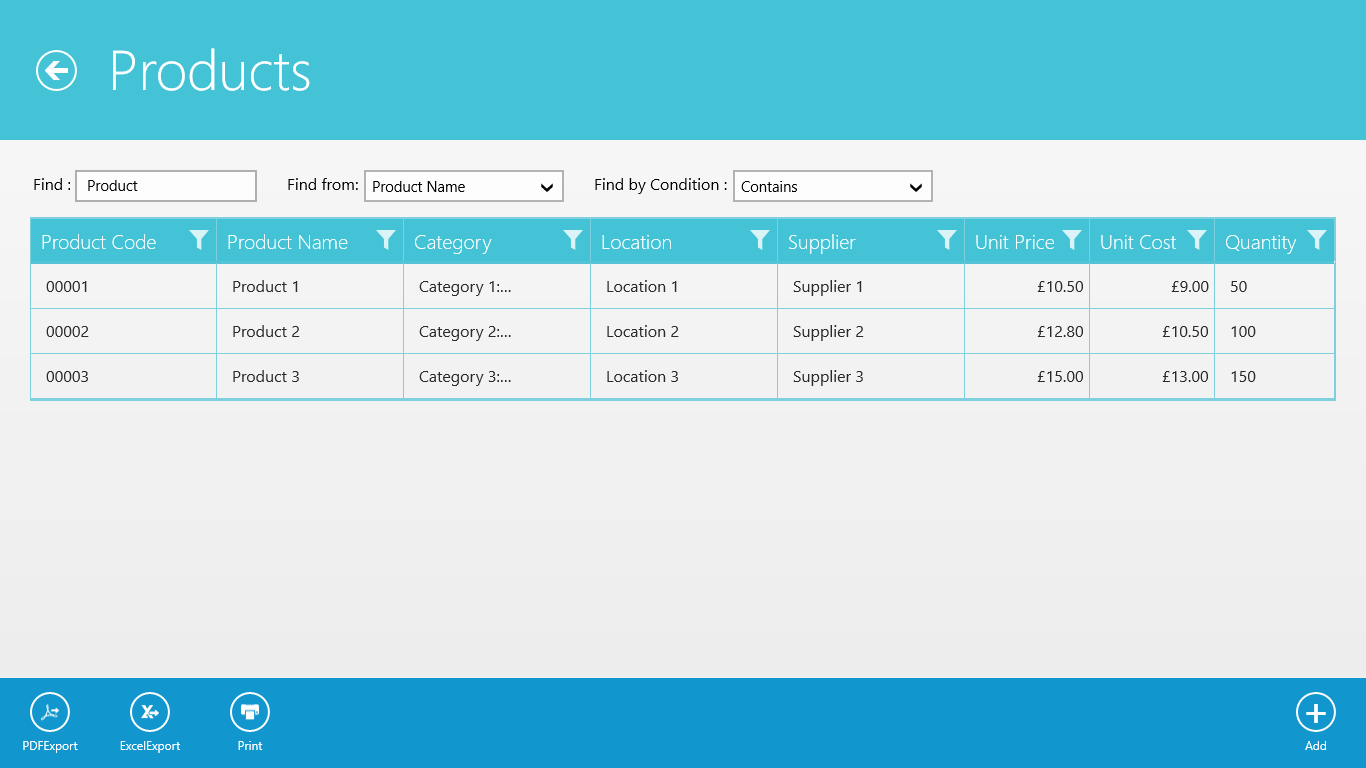Screen dimensions: 1366x768
Task: Open filter for Unit Cost column
Action: [x=1197, y=240]
